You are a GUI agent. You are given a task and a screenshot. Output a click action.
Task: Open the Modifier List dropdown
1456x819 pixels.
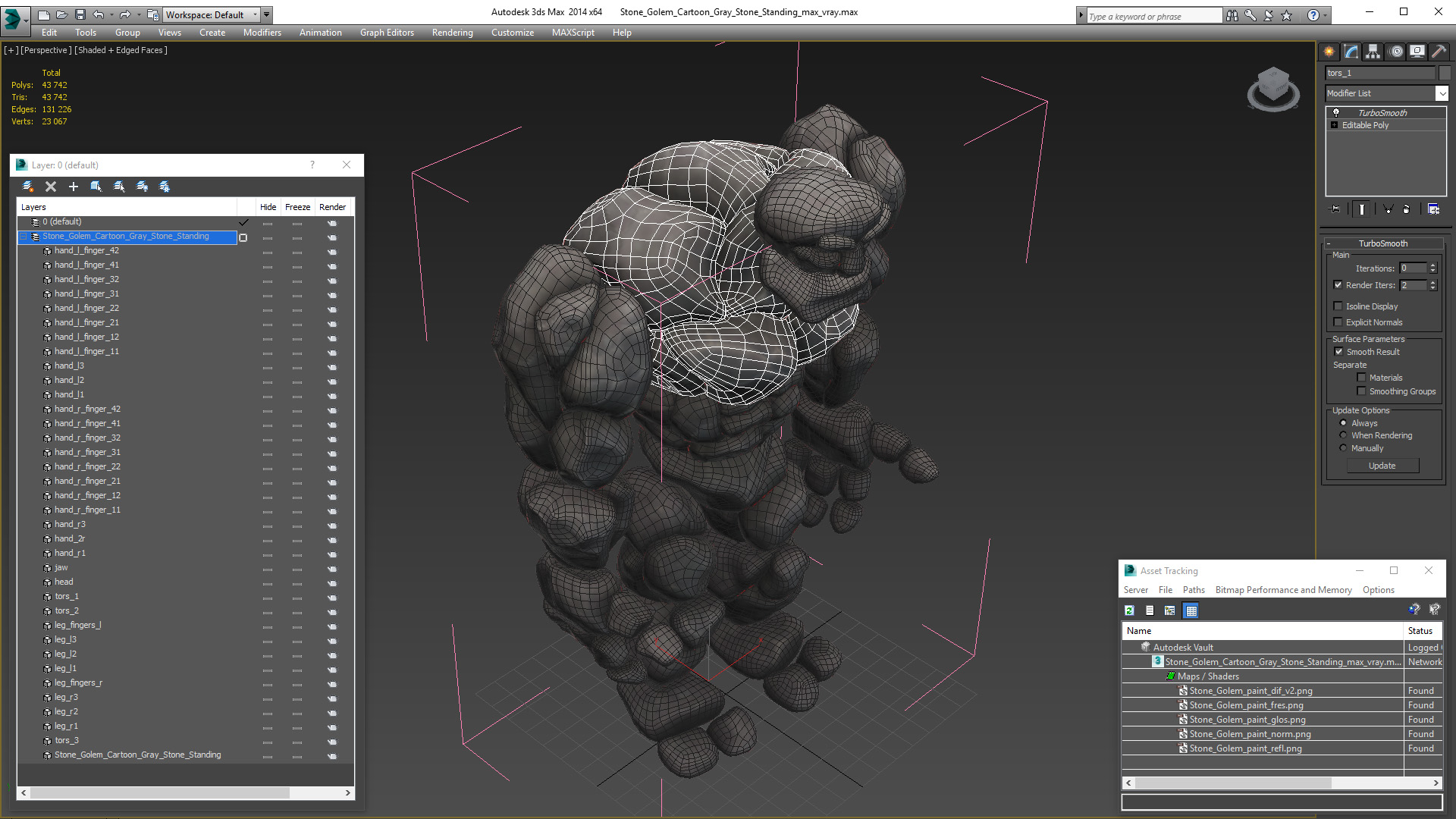click(1442, 93)
